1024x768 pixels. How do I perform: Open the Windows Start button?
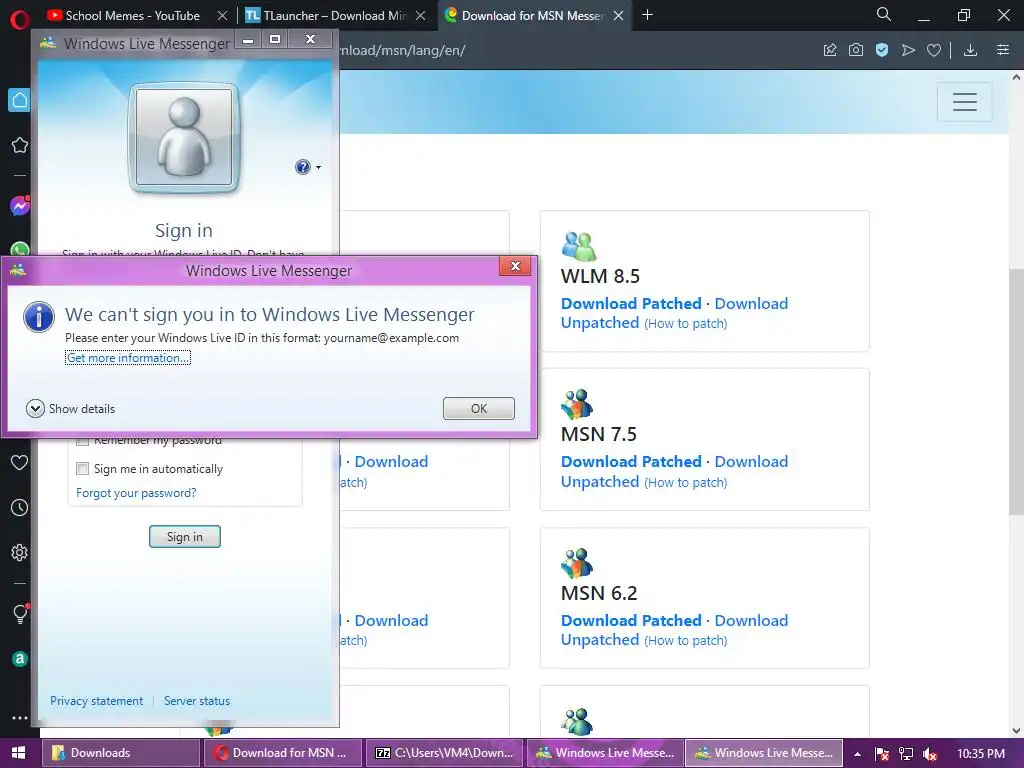tap(18, 753)
